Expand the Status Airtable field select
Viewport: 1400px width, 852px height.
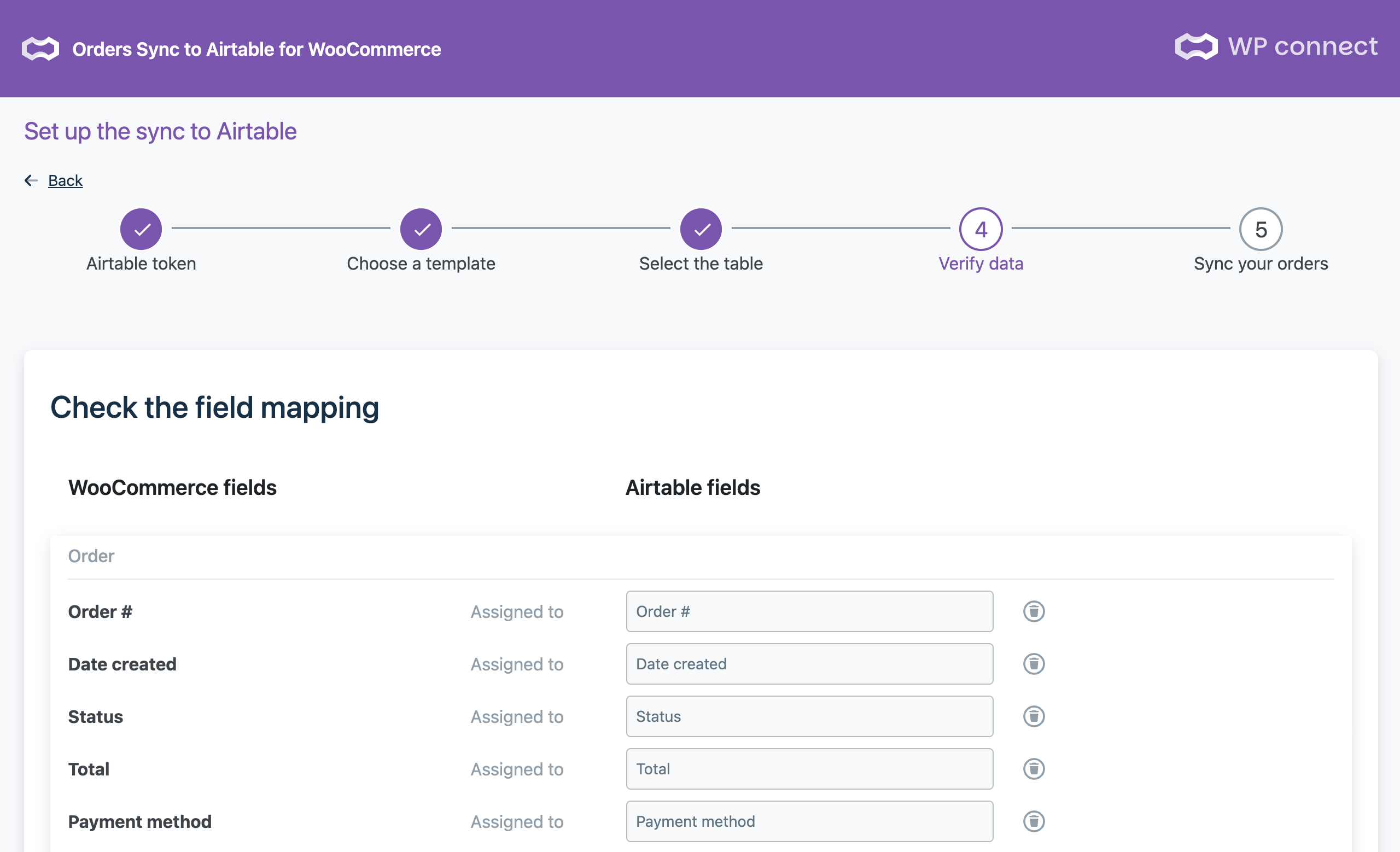[x=809, y=716]
